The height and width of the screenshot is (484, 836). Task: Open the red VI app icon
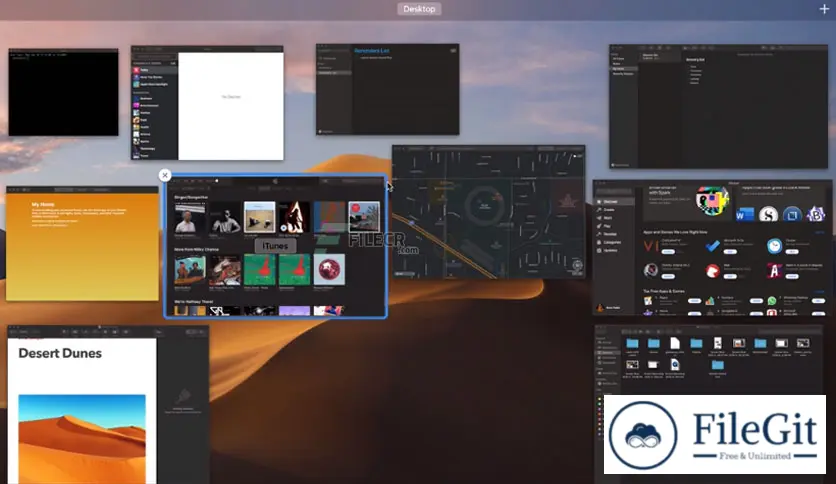coord(650,246)
